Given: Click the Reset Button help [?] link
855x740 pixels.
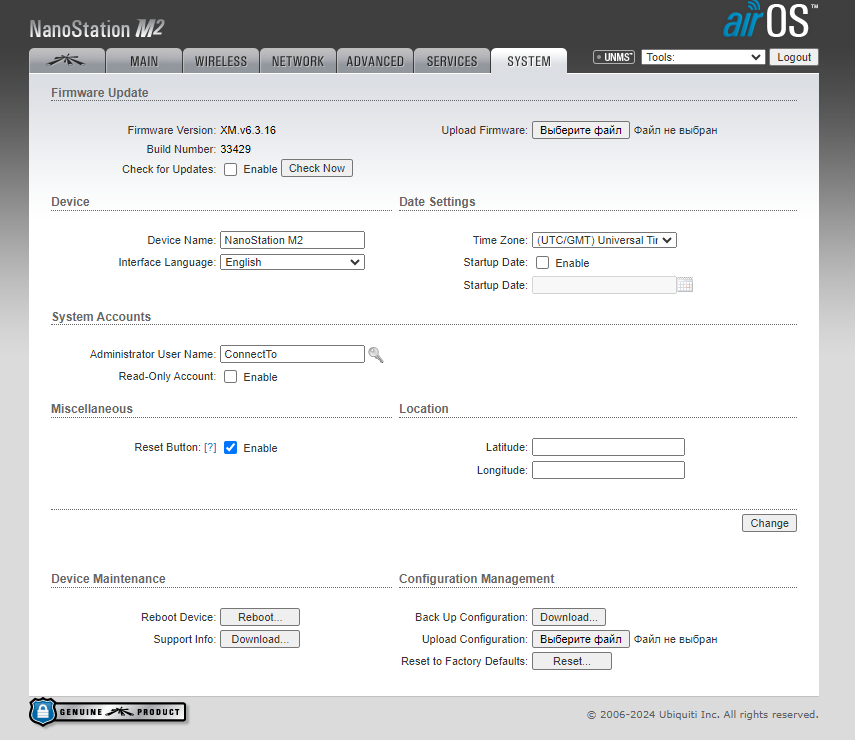Looking at the screenshot, I should pos(210,448).
